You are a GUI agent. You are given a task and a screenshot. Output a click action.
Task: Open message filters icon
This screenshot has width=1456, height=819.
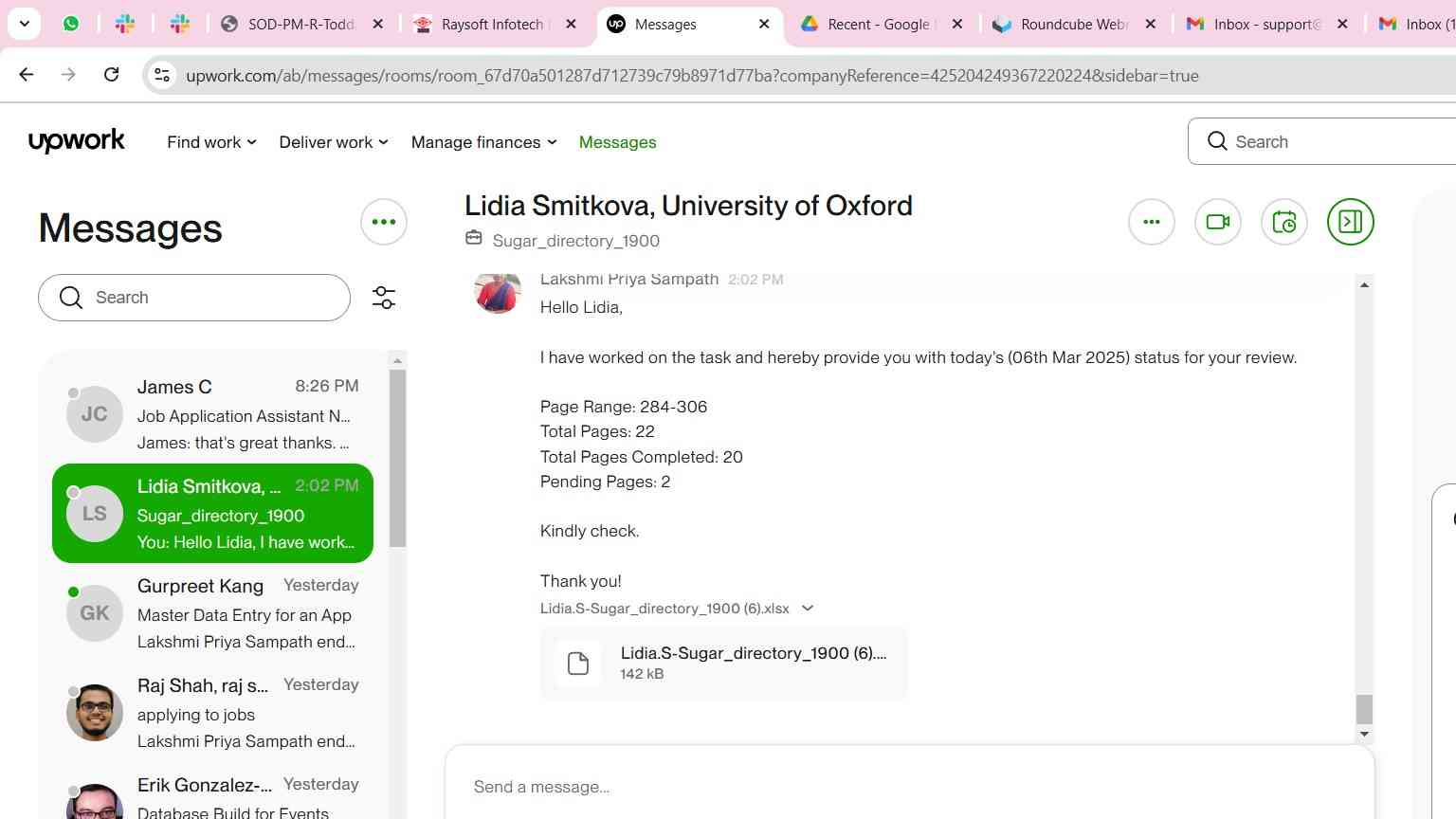pos(384,298)
